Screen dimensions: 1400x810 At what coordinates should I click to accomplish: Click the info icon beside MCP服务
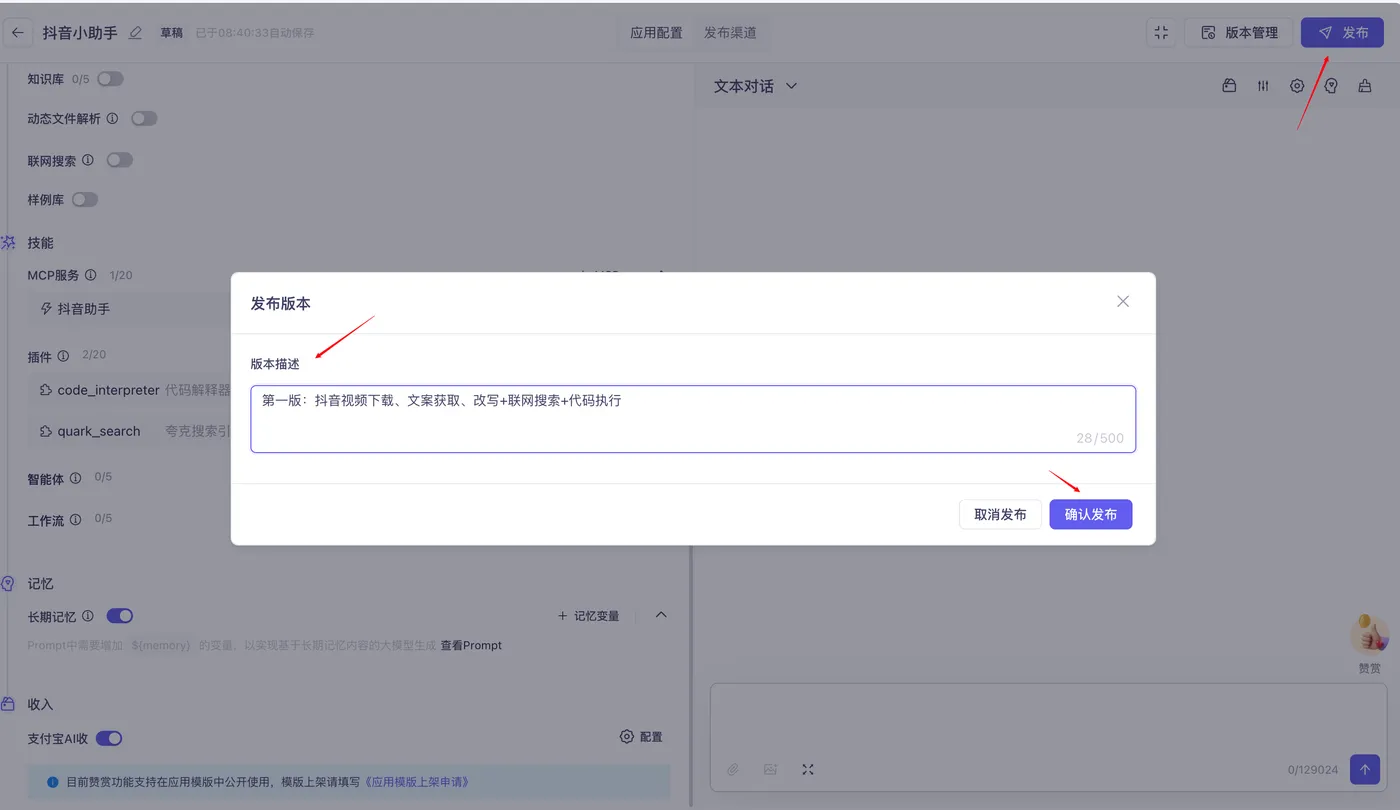pos(91,275)
